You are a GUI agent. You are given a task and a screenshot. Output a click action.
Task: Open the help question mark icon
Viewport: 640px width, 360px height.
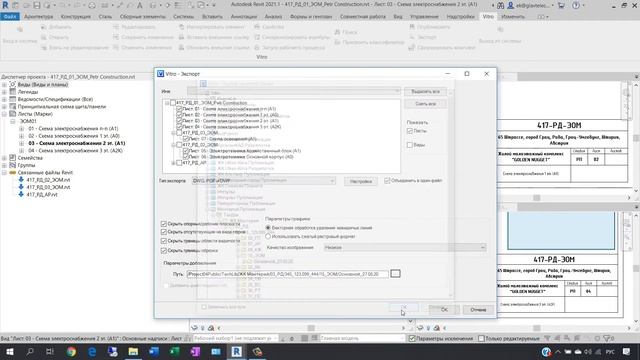[576, 5]
